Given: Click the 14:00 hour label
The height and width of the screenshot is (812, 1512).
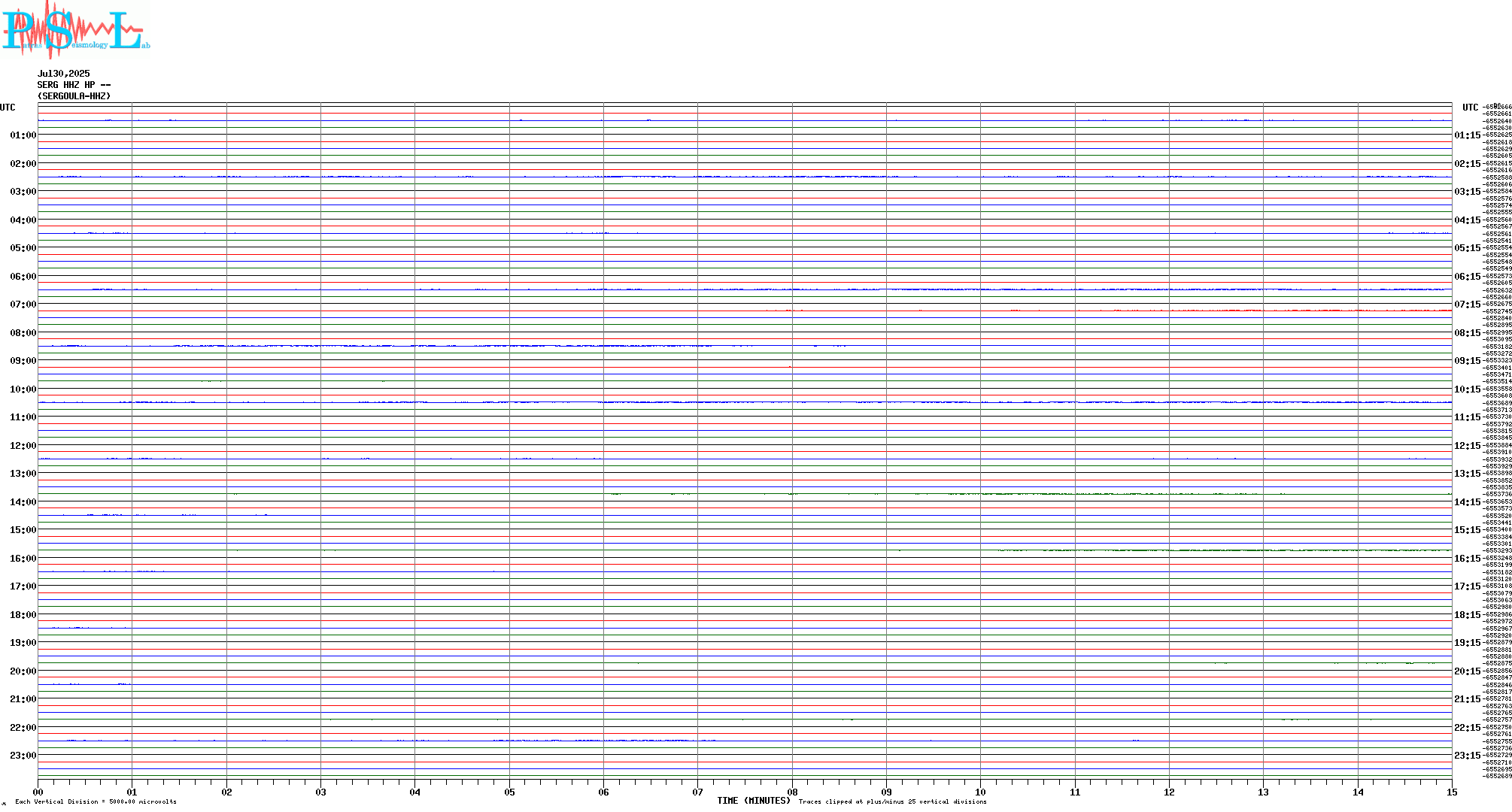Looking at the screenshot, I should point(23,502).
